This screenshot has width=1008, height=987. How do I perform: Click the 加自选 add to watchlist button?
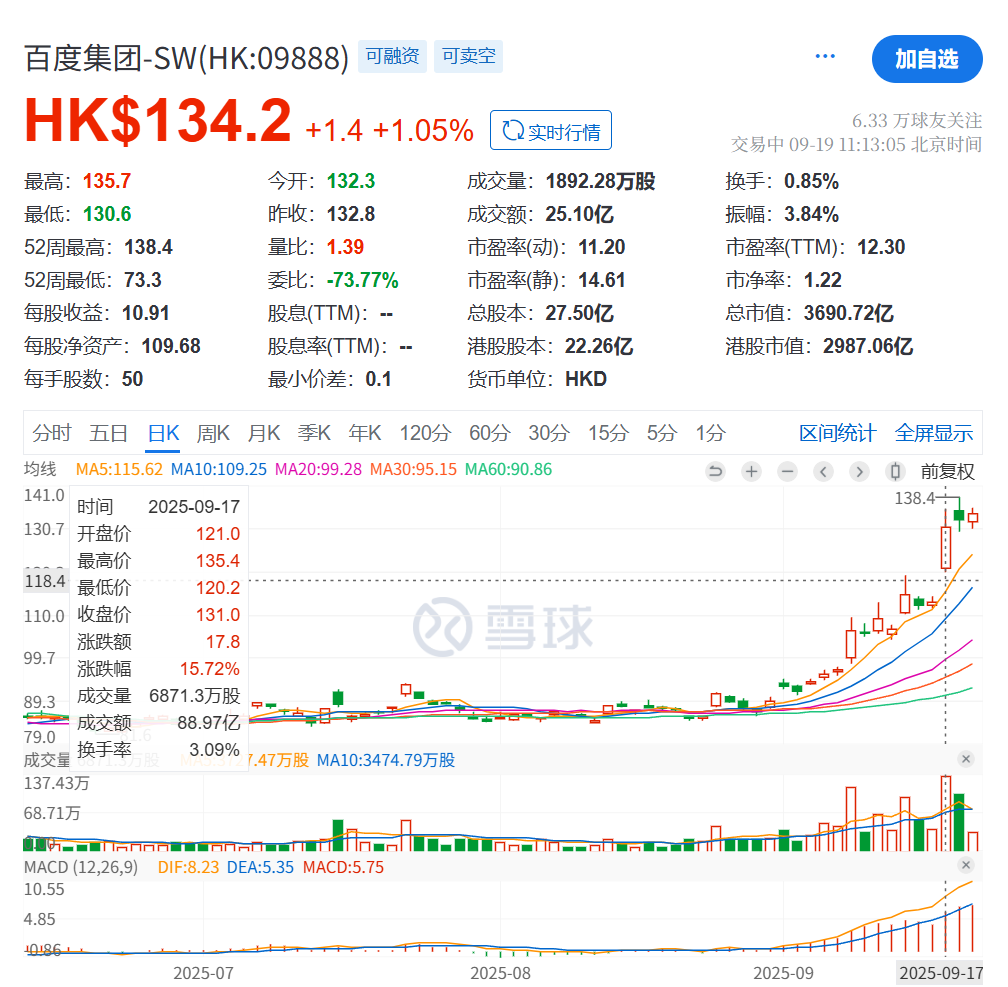tap(926, 59)
